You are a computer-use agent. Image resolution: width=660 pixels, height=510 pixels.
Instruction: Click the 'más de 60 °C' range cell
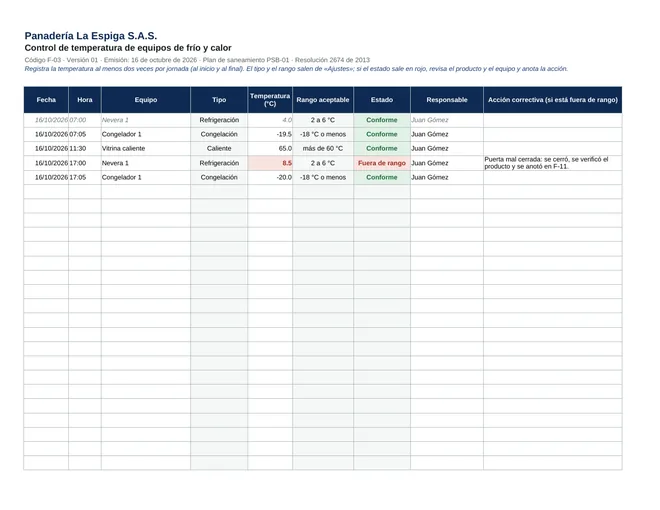[323, 149]
